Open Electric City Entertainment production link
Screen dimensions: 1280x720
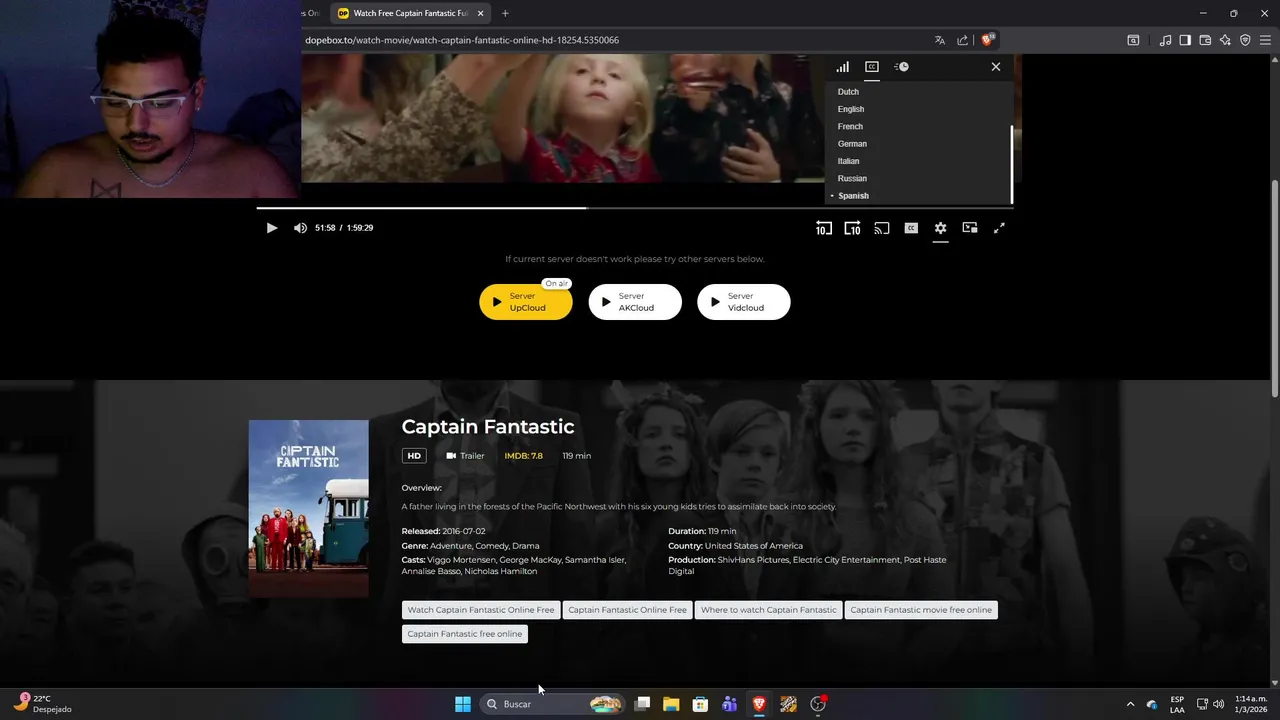coord(846,560)
